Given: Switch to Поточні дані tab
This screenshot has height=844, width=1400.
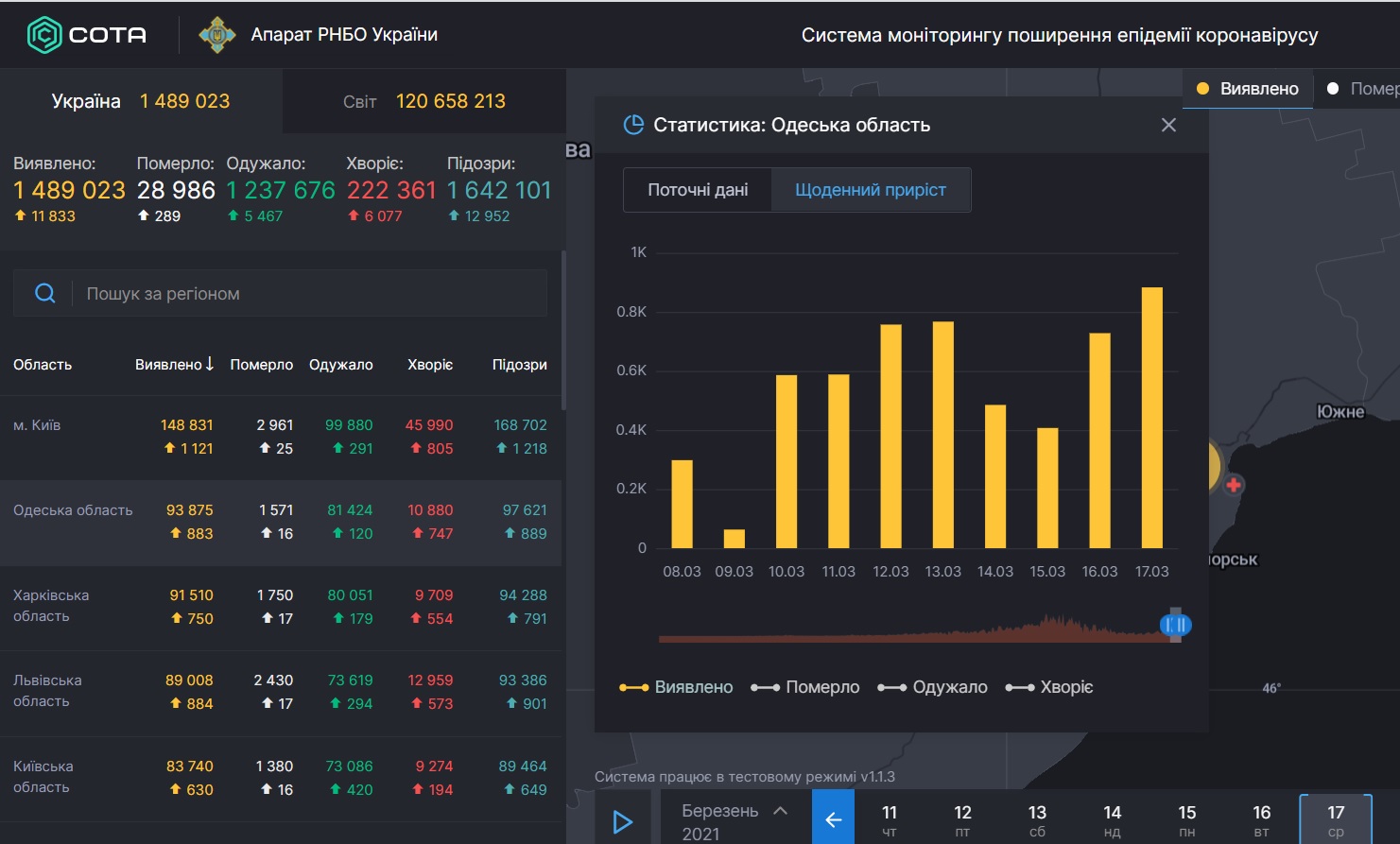Looking at the screenshot, I should tap(698, 190).
